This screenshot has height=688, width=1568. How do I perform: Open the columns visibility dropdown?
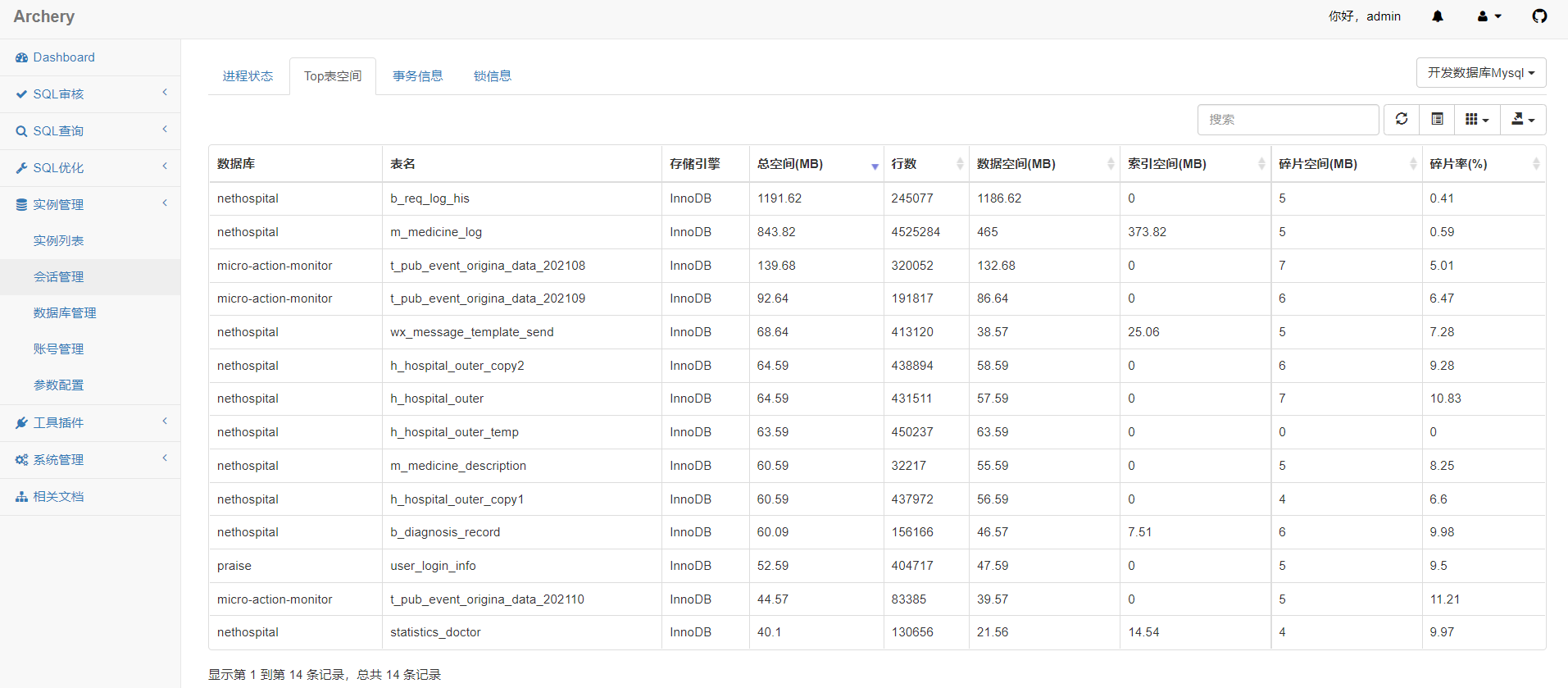(x=1476, y=119)
